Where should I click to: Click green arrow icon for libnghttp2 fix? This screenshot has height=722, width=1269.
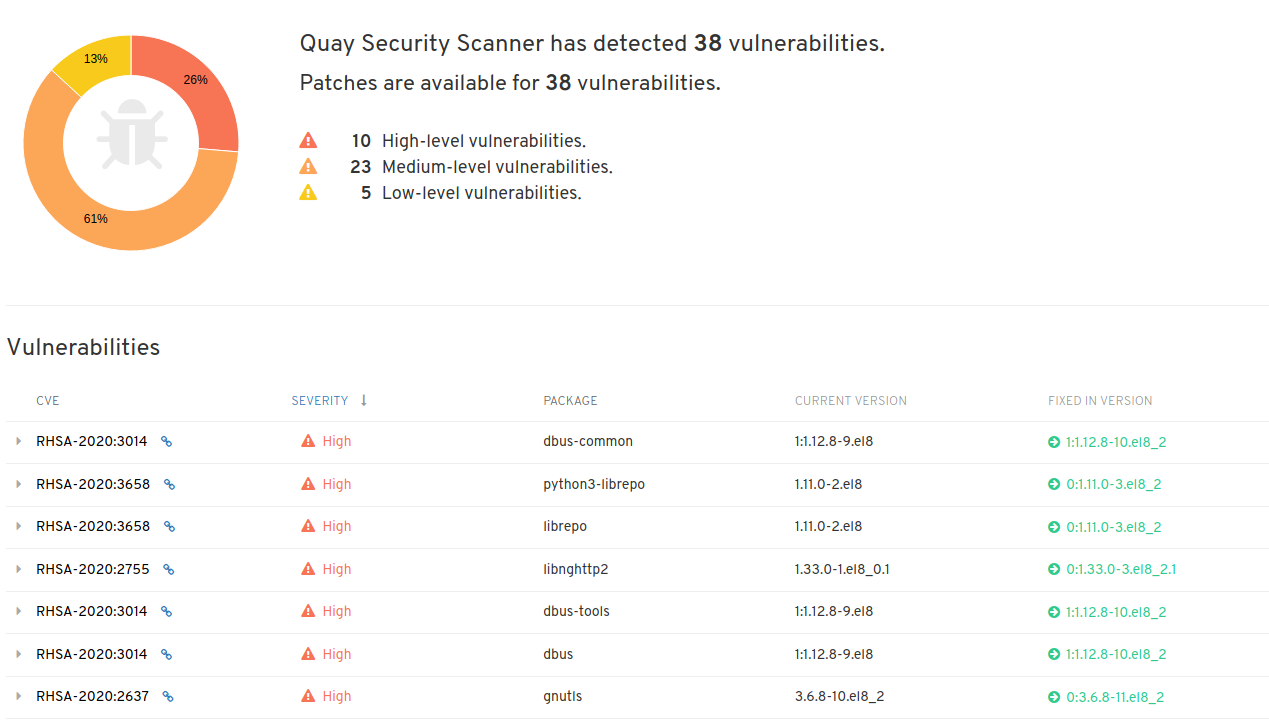pyautogui.click(x=1054, y=569)
